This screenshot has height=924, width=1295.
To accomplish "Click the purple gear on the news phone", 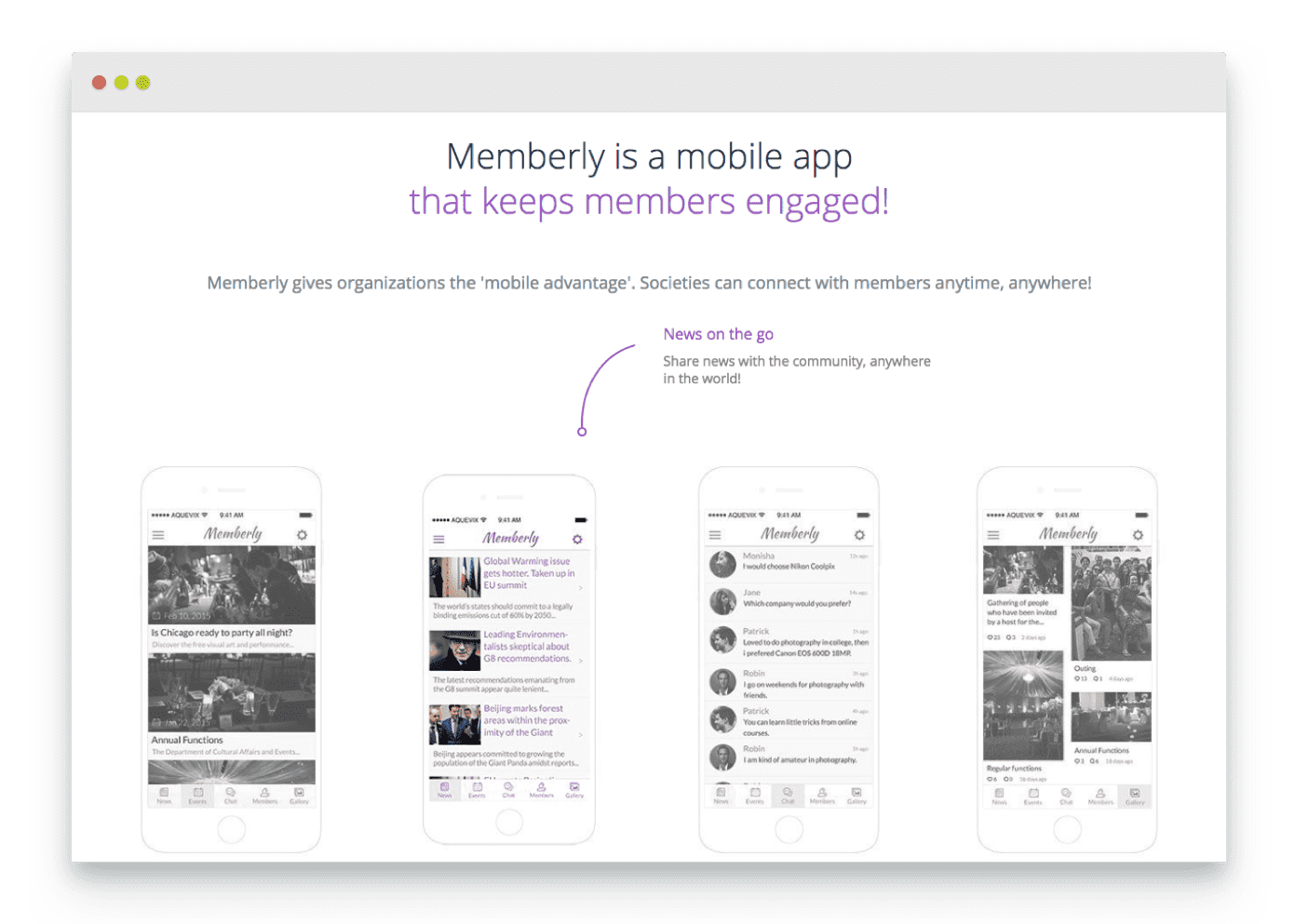I will coord(577,539).
